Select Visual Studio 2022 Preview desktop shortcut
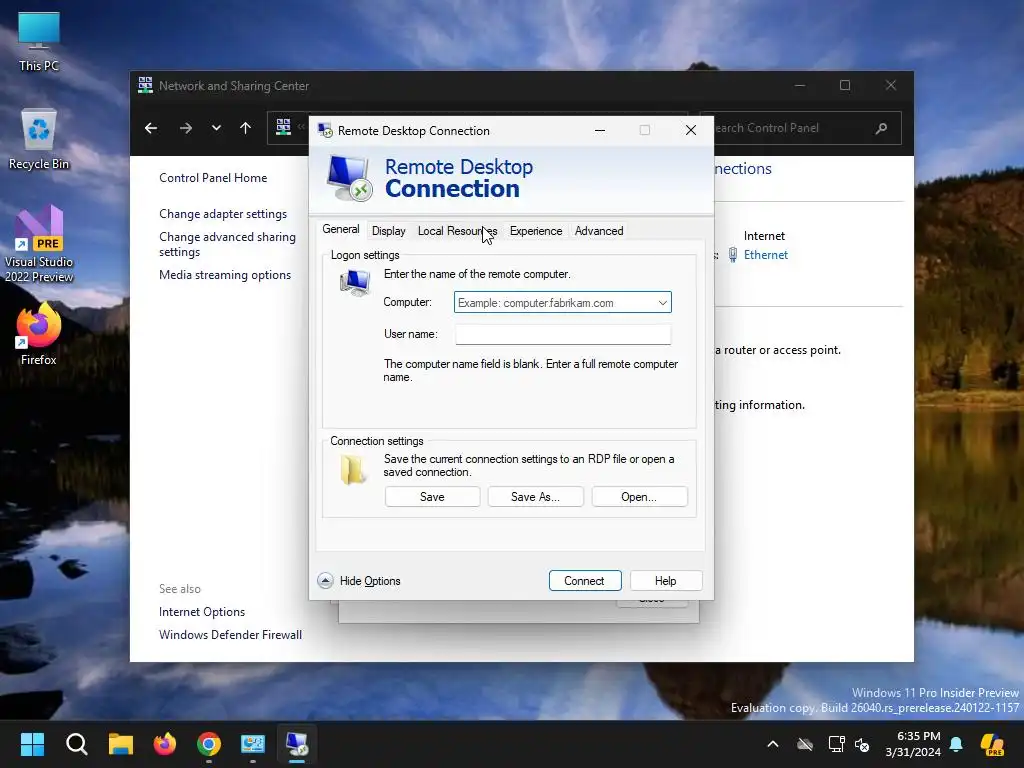Screen dimensions: 1024x768 39,245
